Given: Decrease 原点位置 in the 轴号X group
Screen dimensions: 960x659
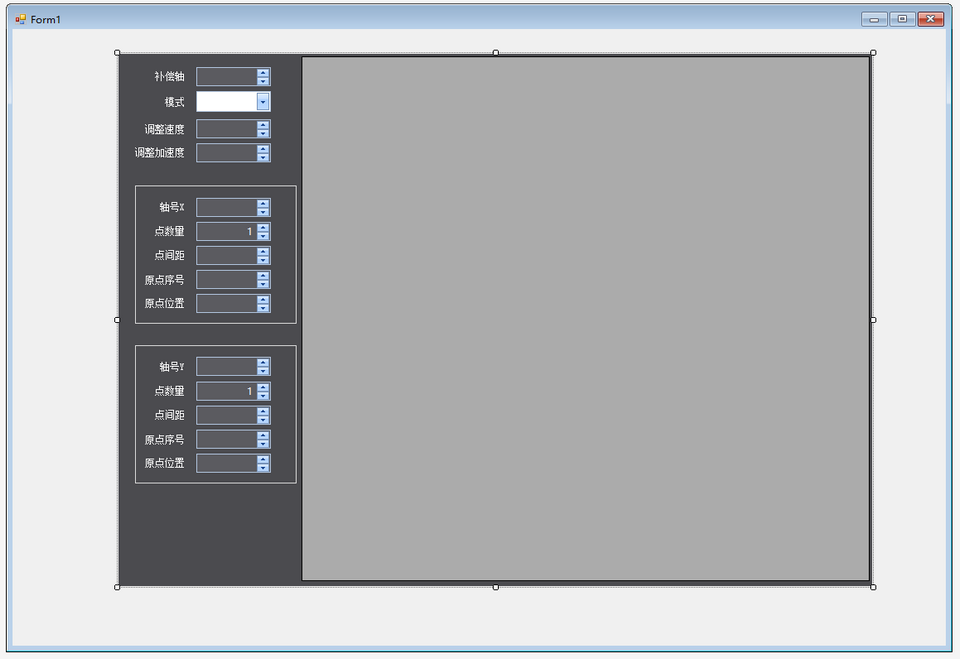Looking at the screenshot, I should (x=263, y=307).
